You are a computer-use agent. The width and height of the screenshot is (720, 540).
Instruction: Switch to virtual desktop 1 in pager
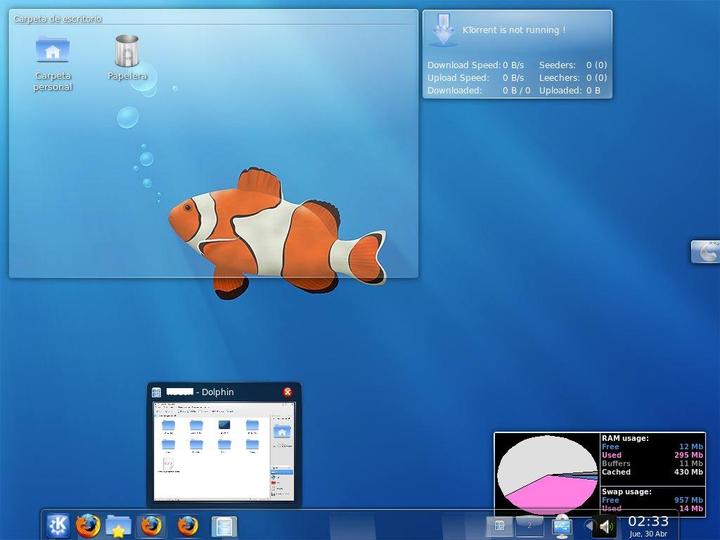point(500,526)
